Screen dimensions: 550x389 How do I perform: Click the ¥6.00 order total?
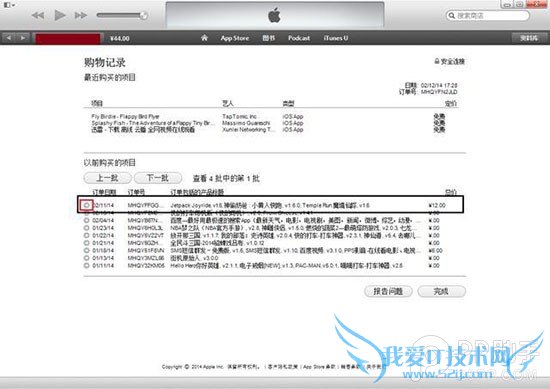click(435, 250)
